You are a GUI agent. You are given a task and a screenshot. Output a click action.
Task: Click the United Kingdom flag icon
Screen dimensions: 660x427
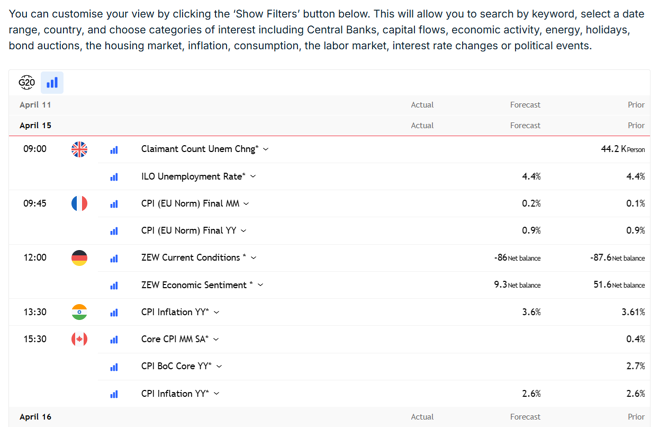(x=79, y=149)
